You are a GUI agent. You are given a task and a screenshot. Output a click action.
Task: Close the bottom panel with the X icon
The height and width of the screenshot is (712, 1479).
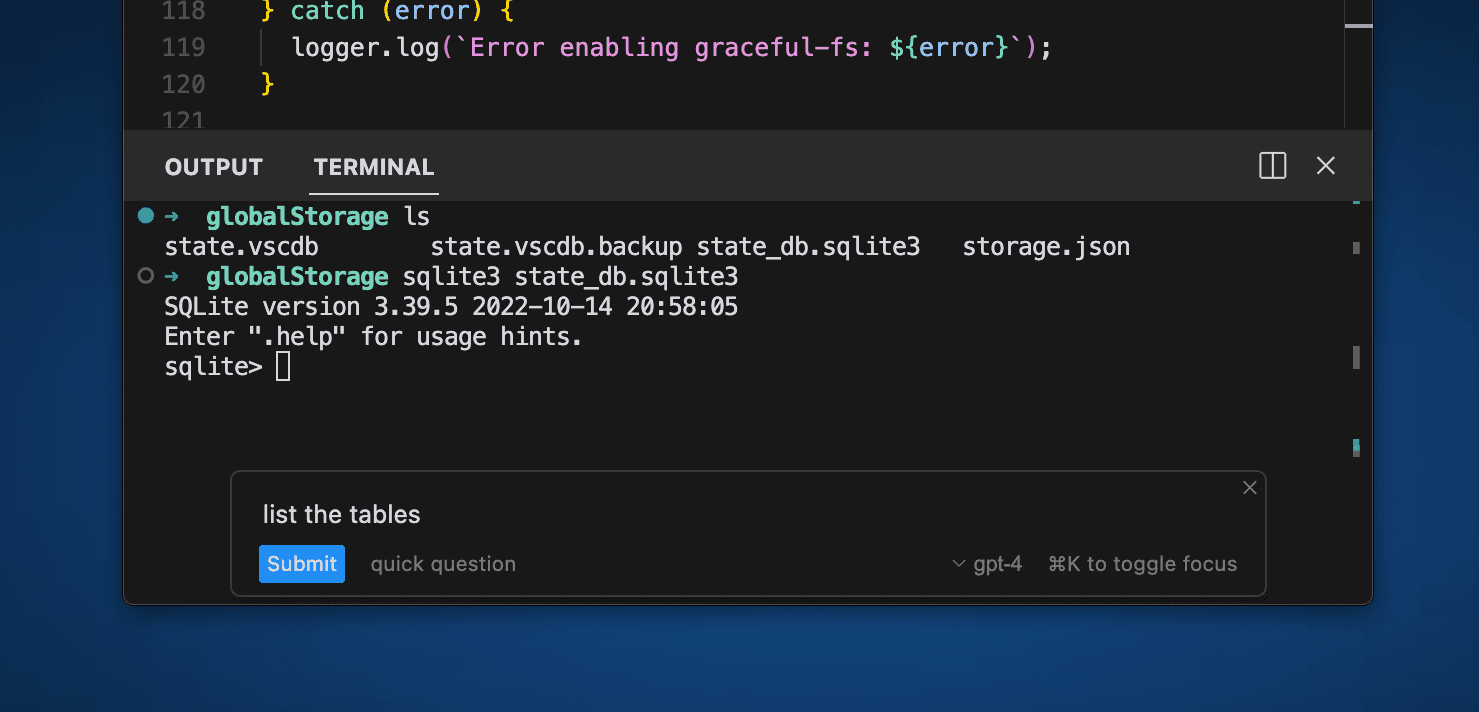[1326, 166]
